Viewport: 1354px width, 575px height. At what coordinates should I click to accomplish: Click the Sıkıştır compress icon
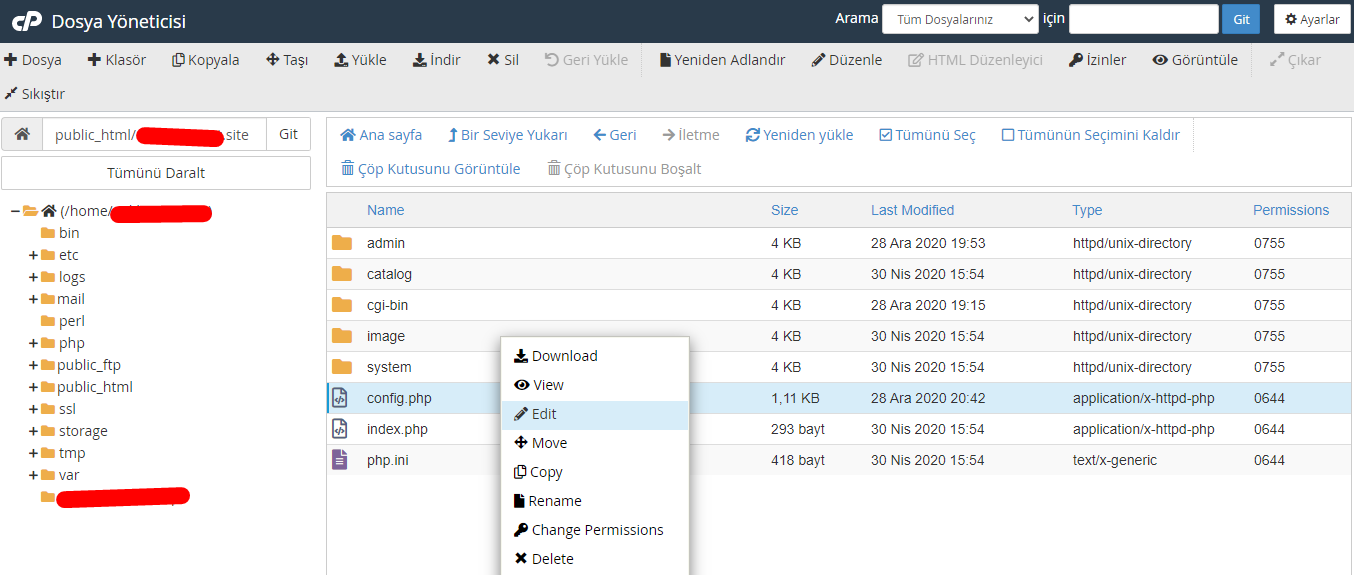[11, 94]
